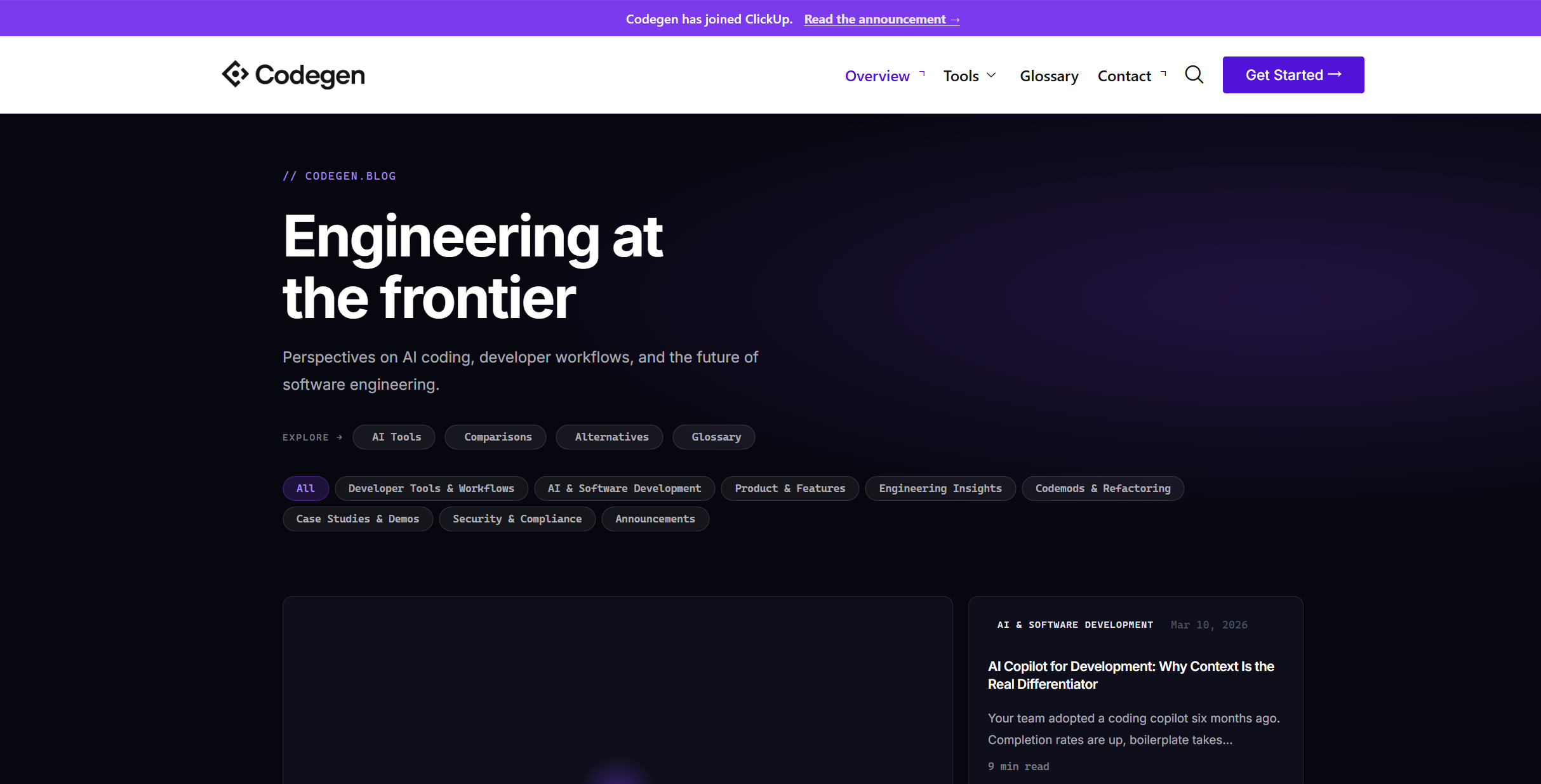
Task: Click the external arrow beside Overview
Action: click(x=923, y=74)
